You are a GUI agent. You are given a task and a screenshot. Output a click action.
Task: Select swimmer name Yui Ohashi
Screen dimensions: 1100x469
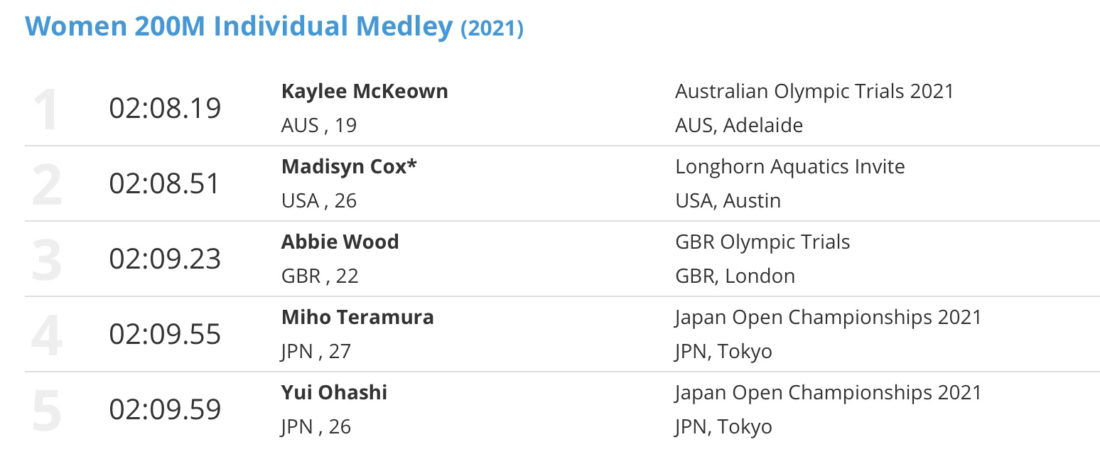coord(334,393)
